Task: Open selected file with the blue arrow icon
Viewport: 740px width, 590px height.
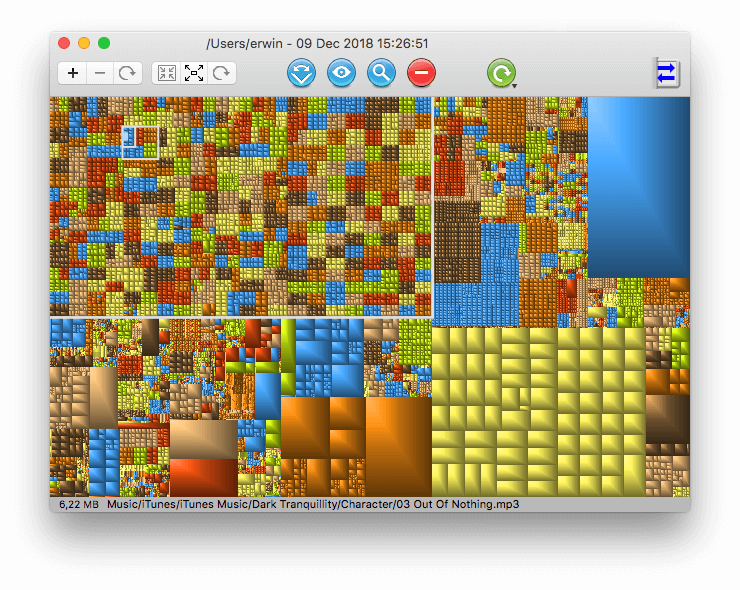Action: pos(302,72)
